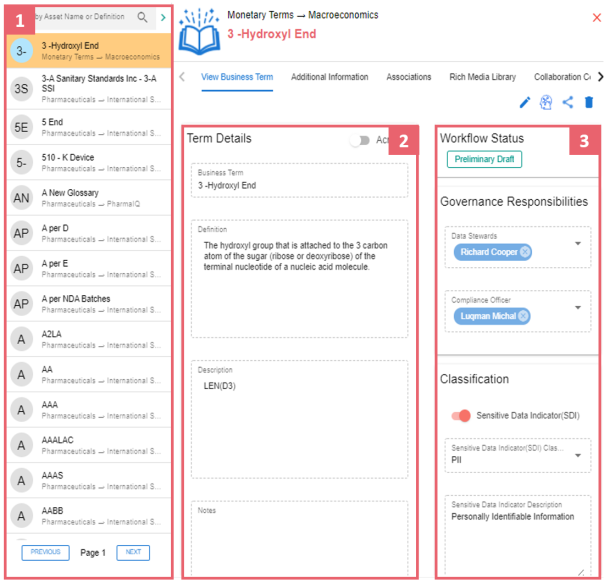
Task: Click the edit pencil icon
Action: [x=525, y=102]
